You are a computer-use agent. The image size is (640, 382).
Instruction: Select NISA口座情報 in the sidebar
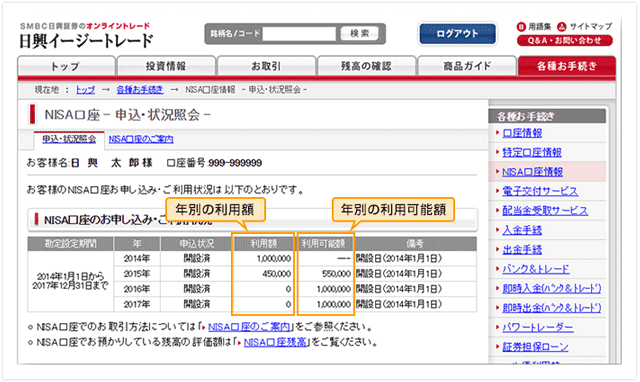click(x=532, y=172)
